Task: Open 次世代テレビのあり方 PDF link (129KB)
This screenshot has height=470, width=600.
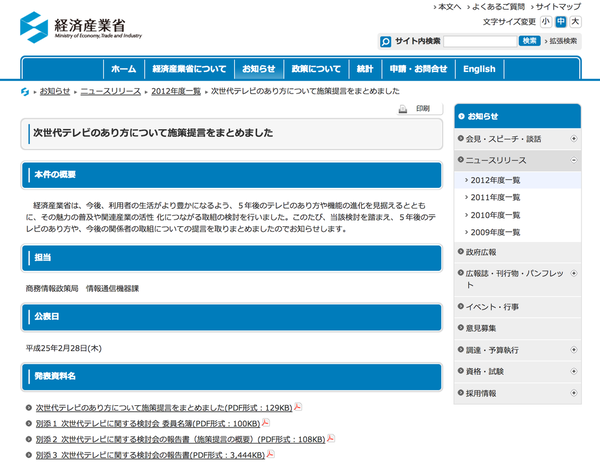Action: 164,408
